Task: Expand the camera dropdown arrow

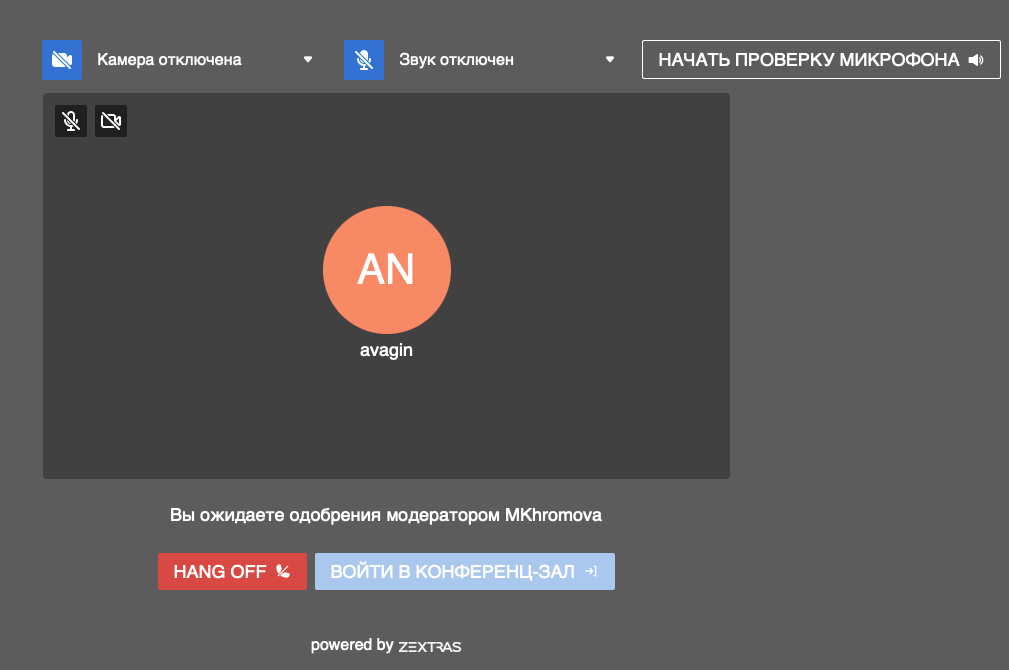Action: tap(308, 60)
